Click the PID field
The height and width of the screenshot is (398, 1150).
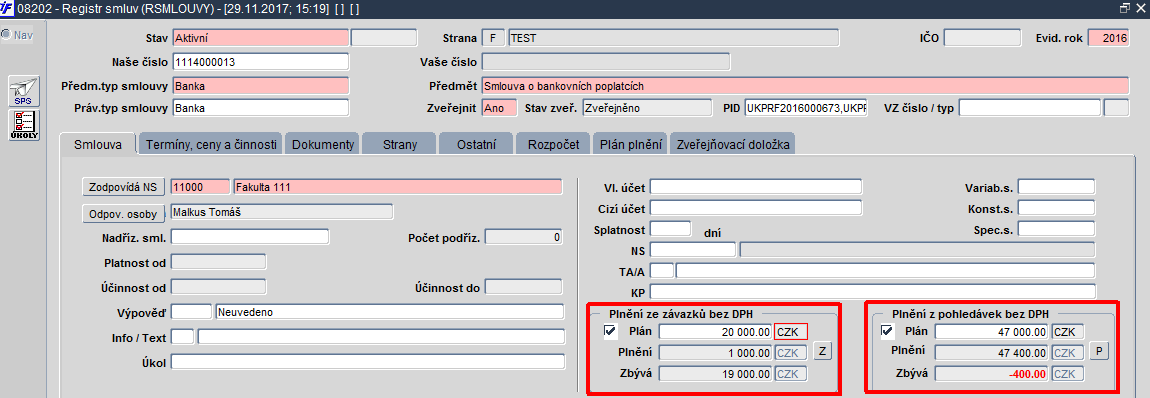[x=805, y=108]
